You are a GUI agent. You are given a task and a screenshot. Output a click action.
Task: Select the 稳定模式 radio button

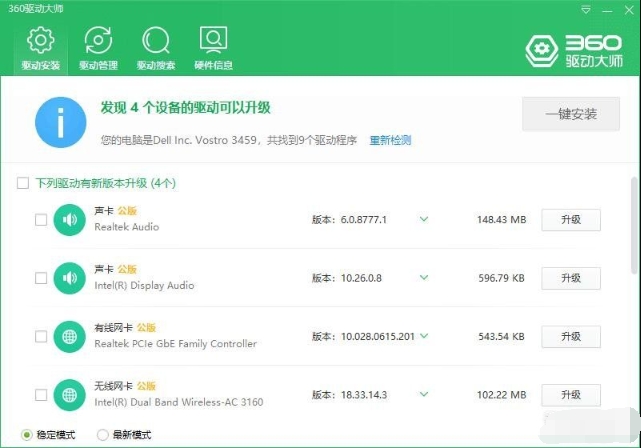coord(27,435)
